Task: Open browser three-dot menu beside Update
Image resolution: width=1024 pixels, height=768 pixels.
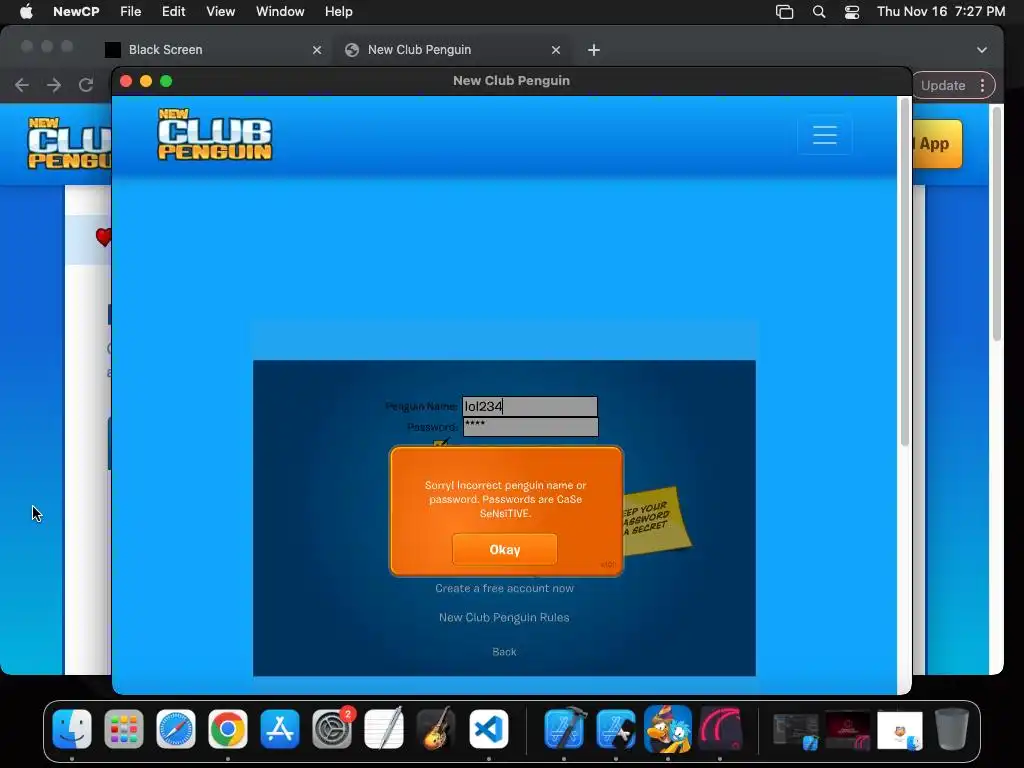Action: pyautogui.click(x=982, y=86)
